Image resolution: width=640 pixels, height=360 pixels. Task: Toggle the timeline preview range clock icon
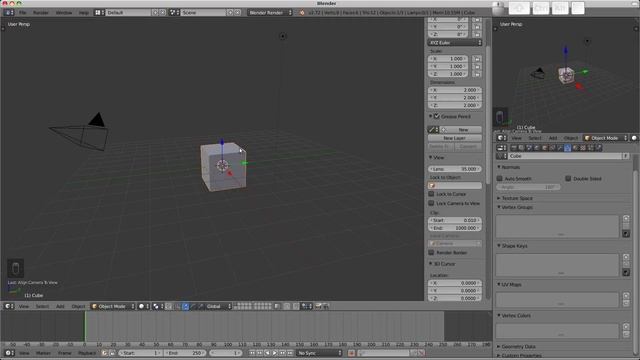pos(104,353)
